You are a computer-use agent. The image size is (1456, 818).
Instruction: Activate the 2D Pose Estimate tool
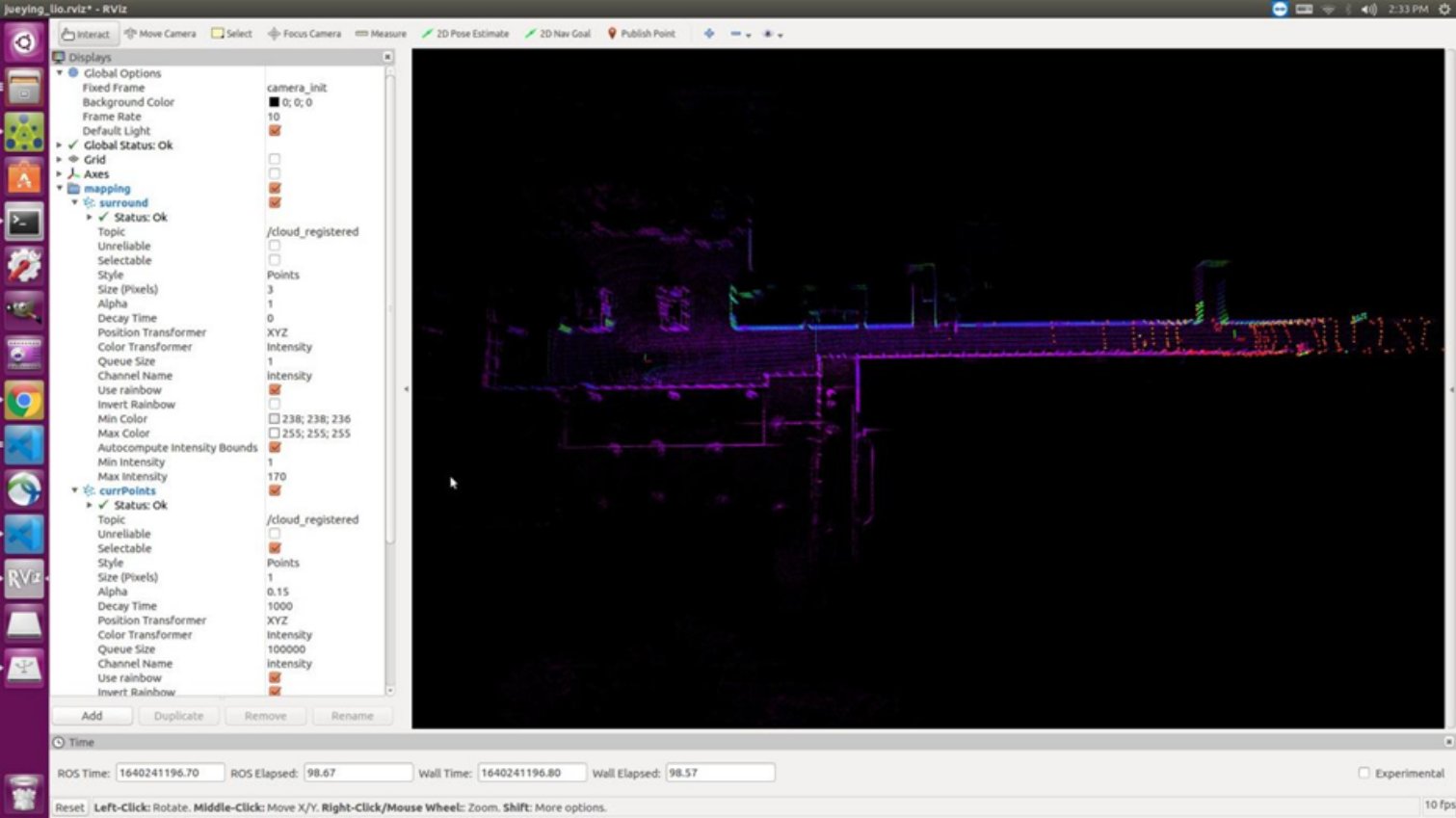465,34
